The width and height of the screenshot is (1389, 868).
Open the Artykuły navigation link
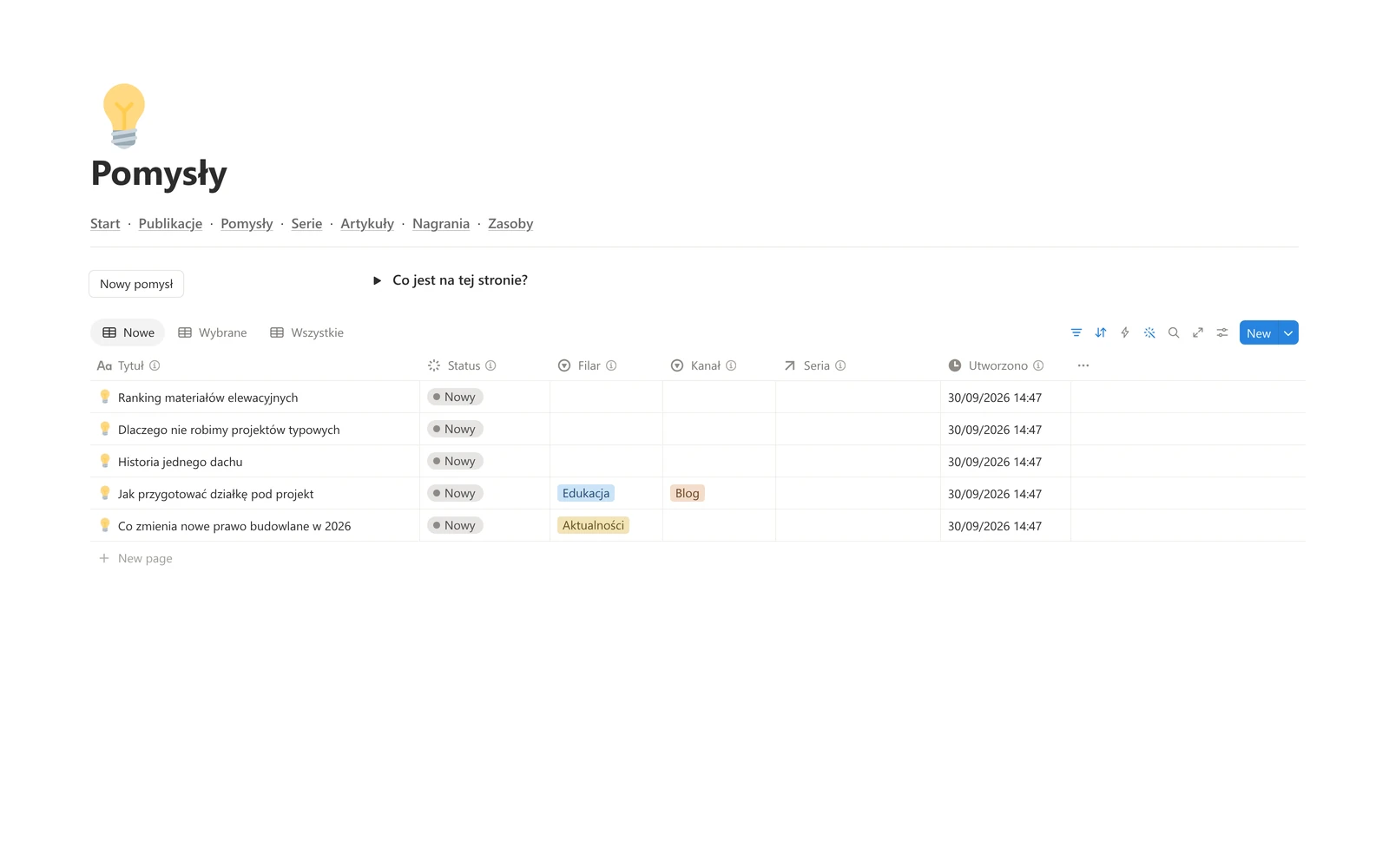tap(367, 223)
